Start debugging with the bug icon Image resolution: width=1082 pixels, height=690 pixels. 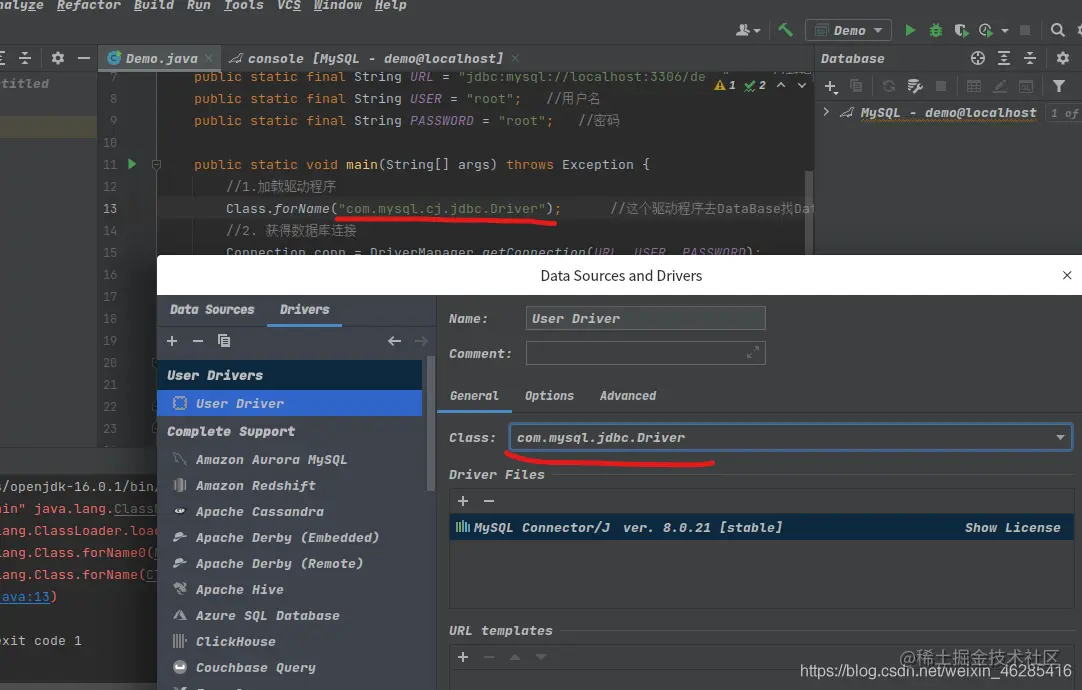936,30
